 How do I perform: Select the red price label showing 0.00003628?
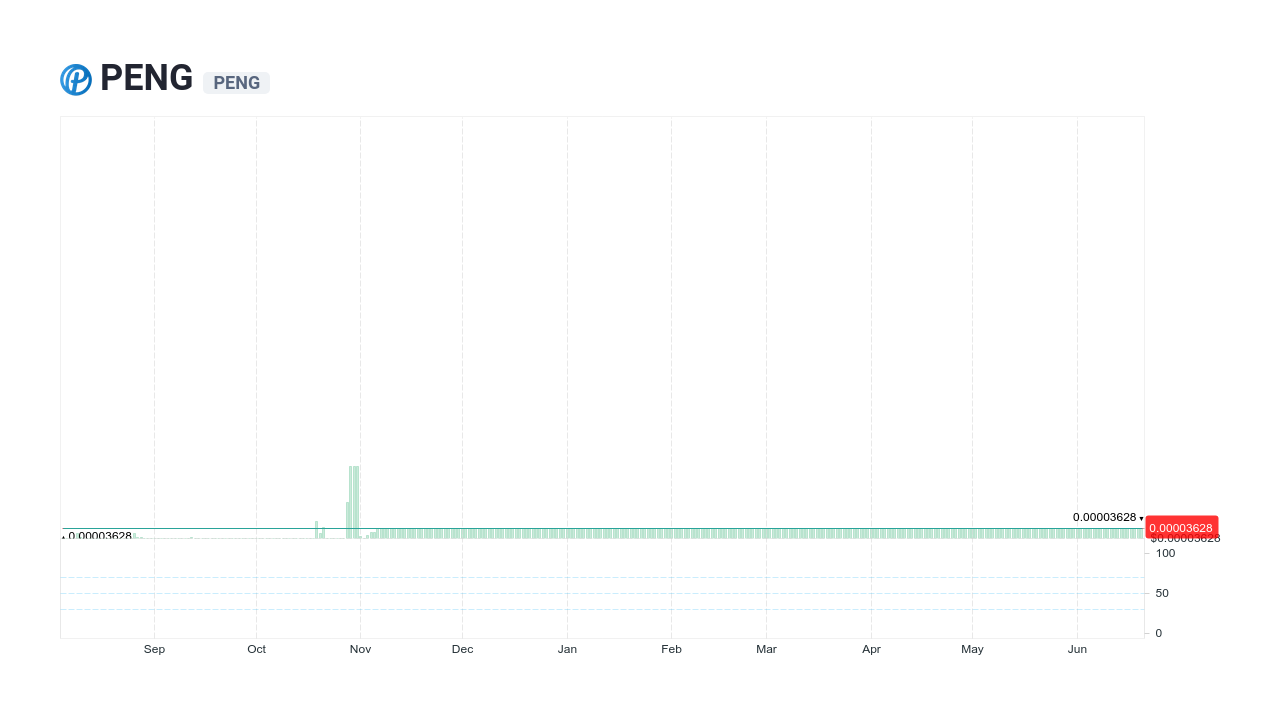[1182, 527]
